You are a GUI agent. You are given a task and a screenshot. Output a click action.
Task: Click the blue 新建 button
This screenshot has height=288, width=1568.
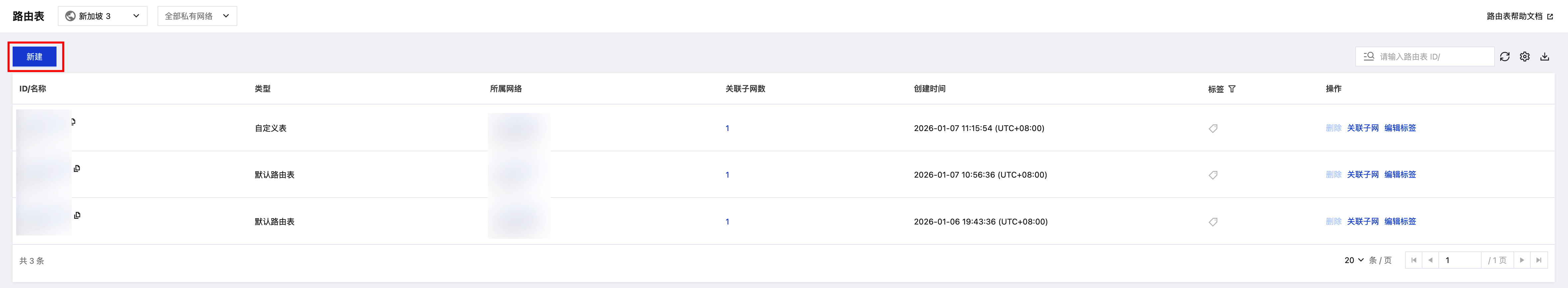pos(35,57)
